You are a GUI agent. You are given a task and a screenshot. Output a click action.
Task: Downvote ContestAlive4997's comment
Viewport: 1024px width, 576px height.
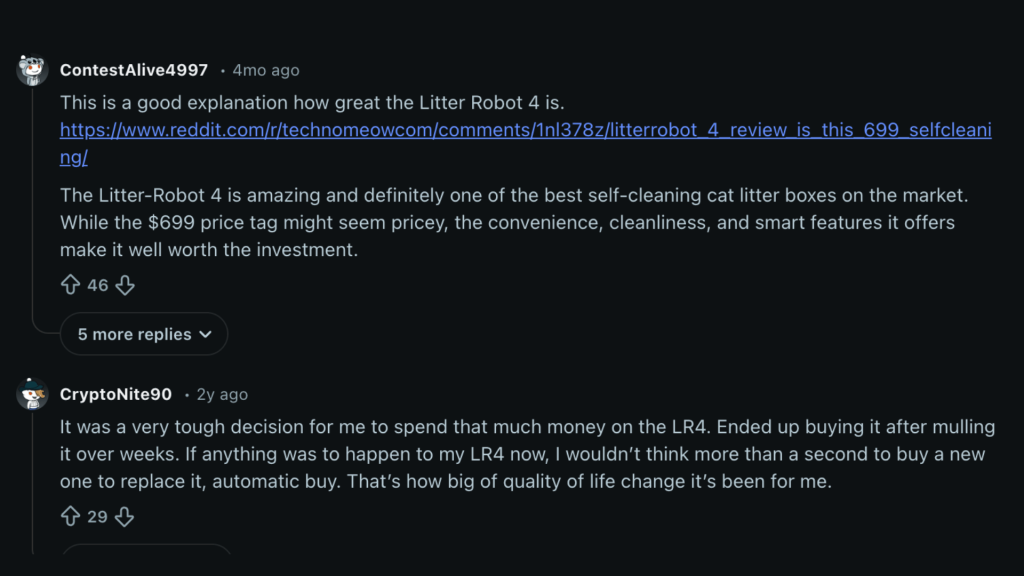pyautogui.click(x=124, y=285)
